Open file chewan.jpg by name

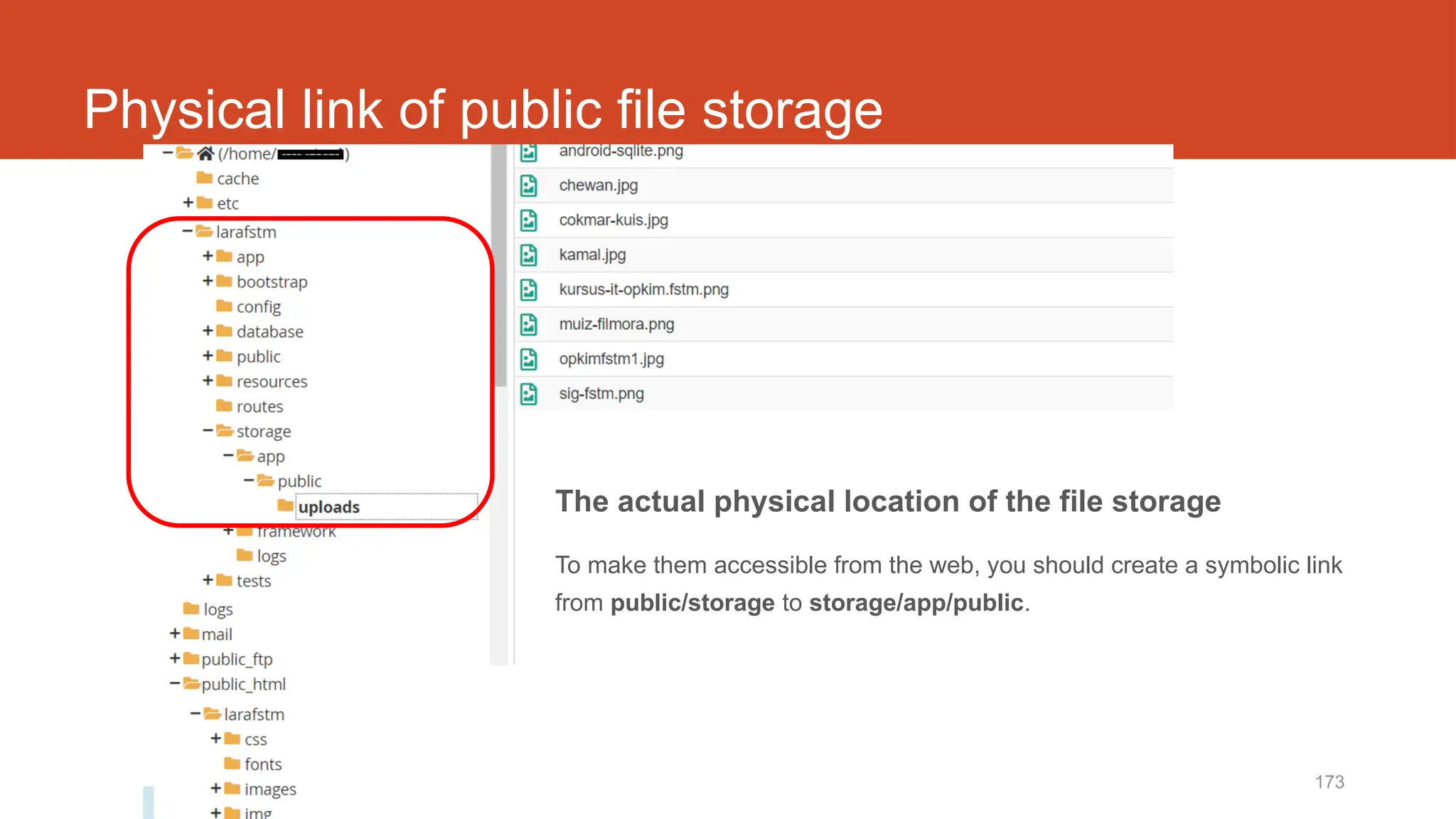[599, 186]
